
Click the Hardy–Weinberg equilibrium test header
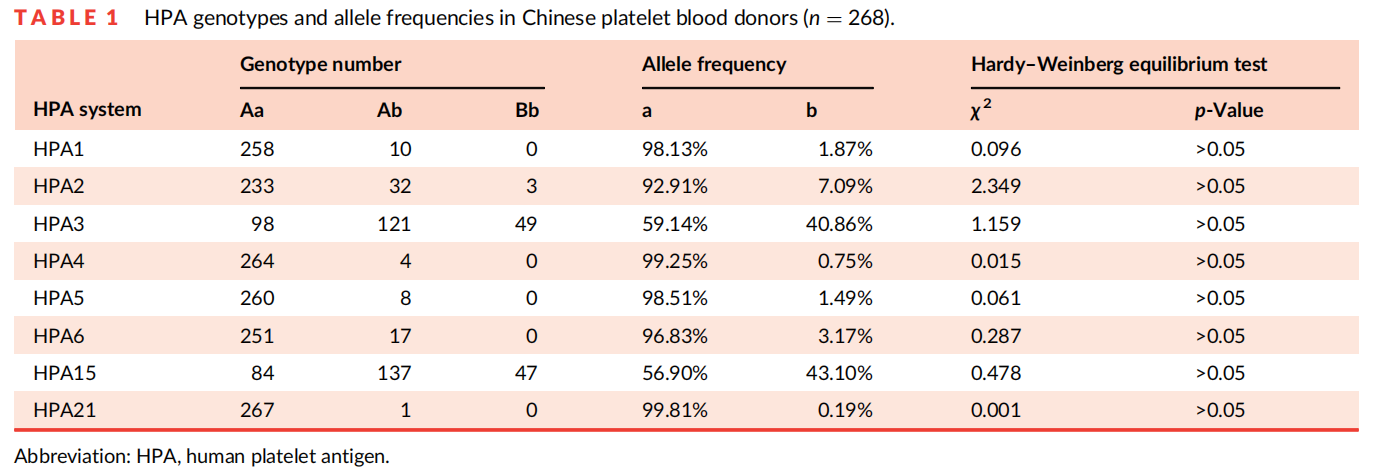(x=1119, y=64)
